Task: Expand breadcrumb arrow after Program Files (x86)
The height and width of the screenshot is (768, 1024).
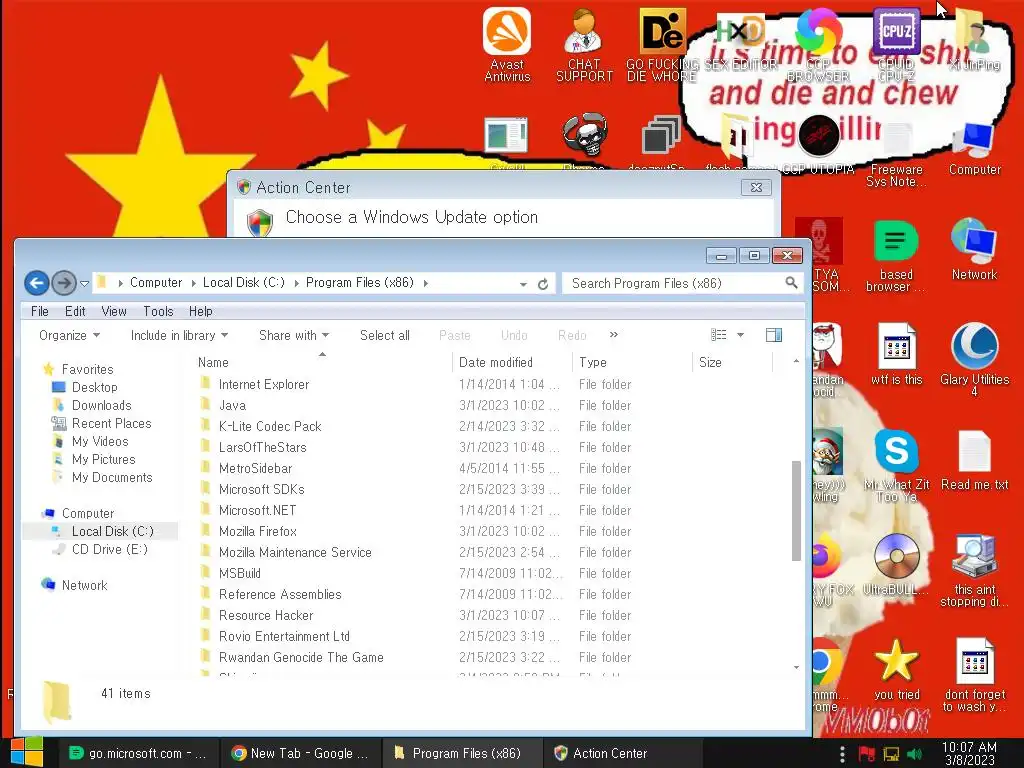Action: pos(426,283)
